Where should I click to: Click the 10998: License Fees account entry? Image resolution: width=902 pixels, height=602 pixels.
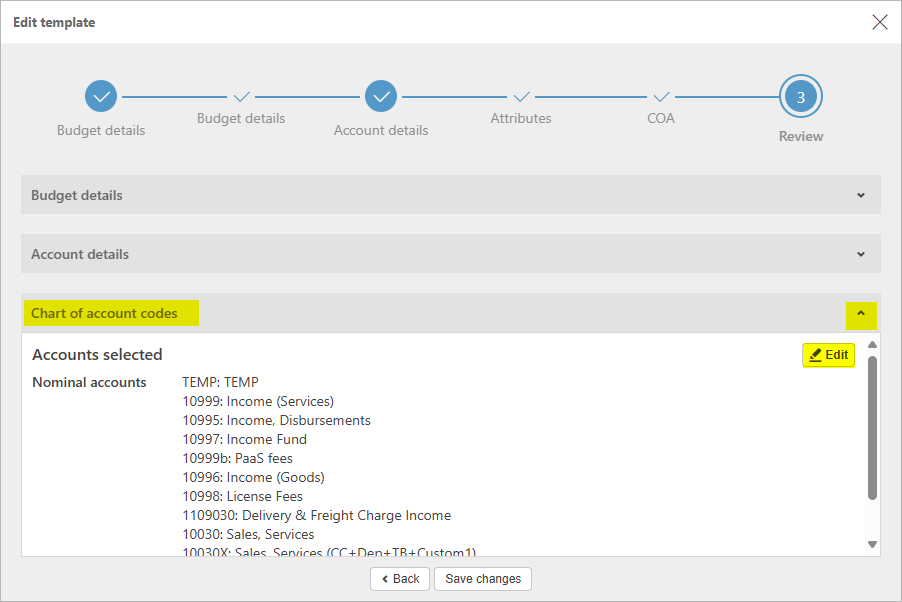(242, 497)
